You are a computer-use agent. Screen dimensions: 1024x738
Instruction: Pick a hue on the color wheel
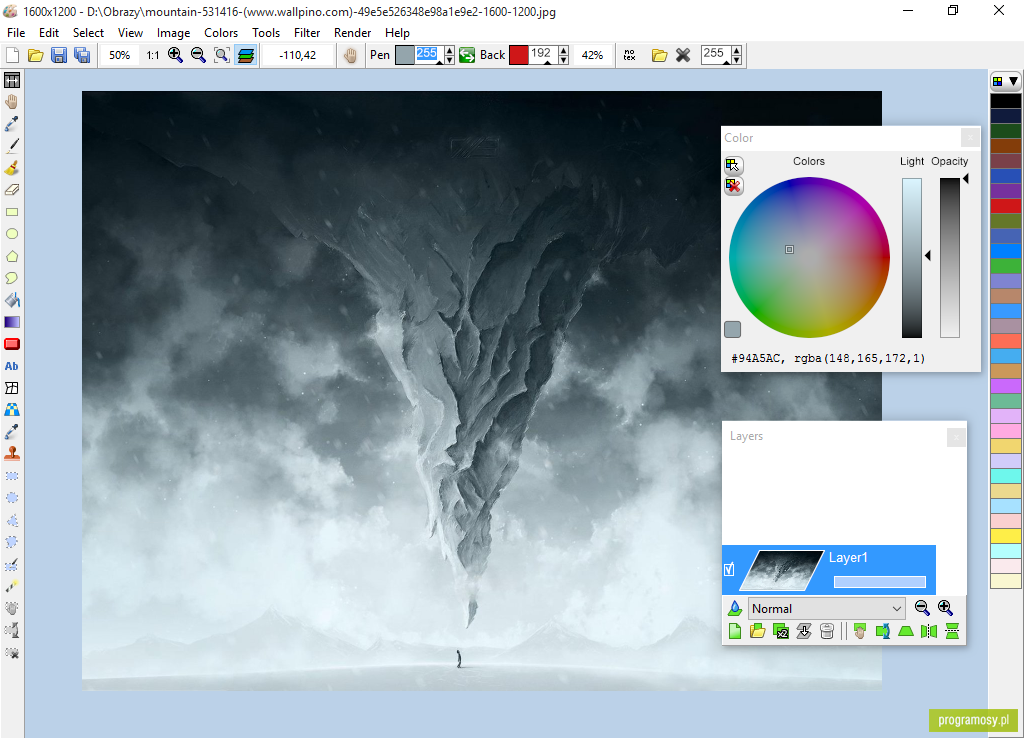[809, 257]
